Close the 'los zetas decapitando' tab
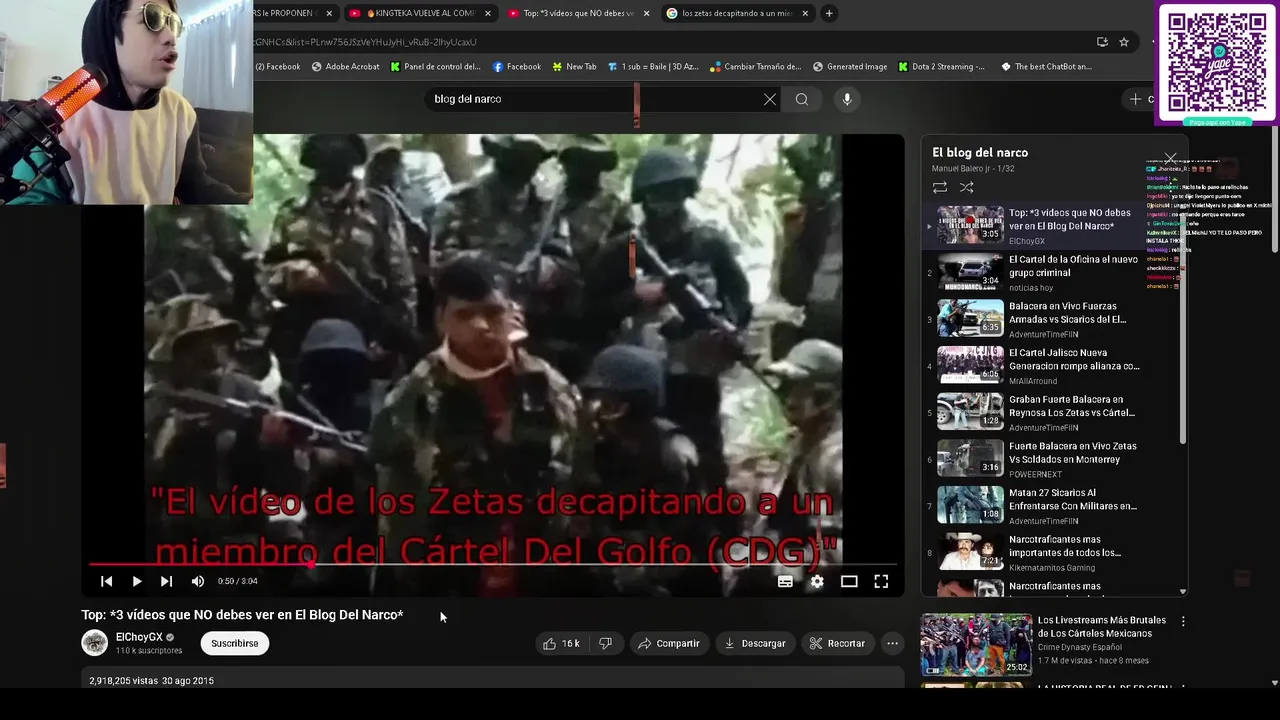1280x720 pixels. click(x=805, y=13)
